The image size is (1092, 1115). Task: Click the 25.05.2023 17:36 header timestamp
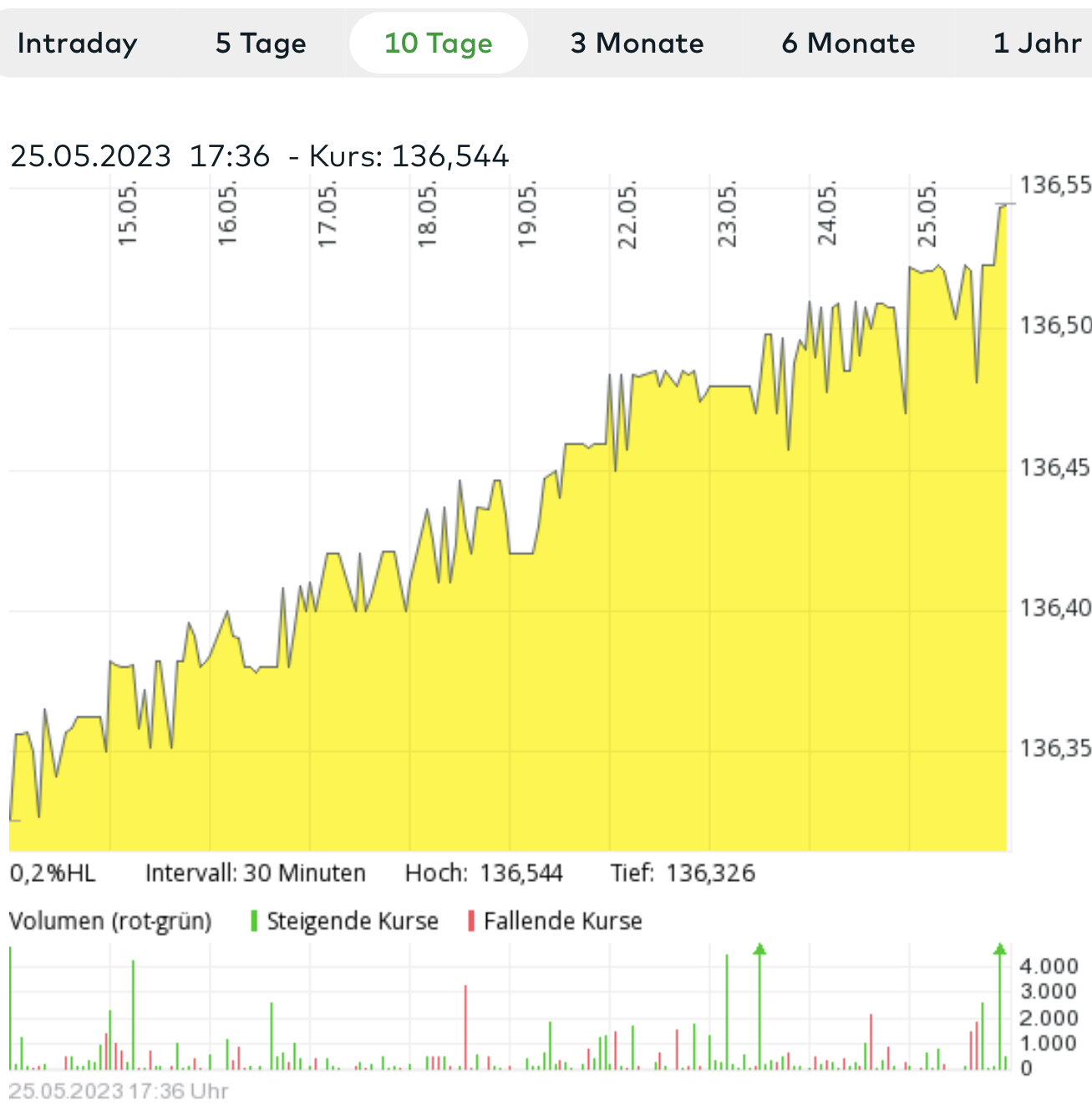(x=140, y=156)
